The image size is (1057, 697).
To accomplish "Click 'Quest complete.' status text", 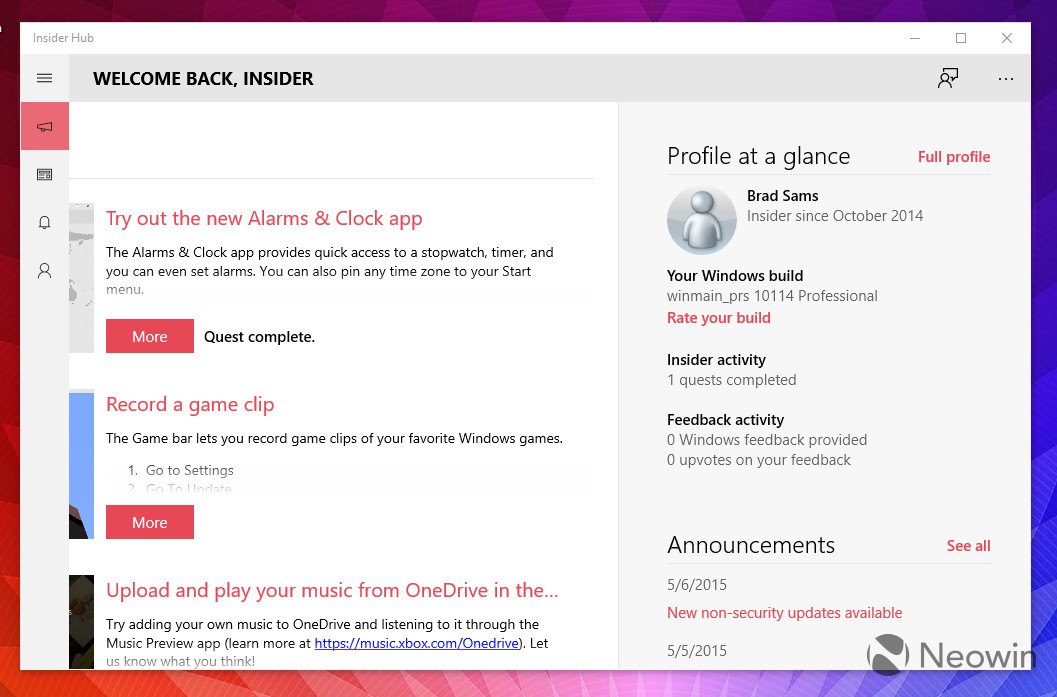I will [x=260, y=337].
